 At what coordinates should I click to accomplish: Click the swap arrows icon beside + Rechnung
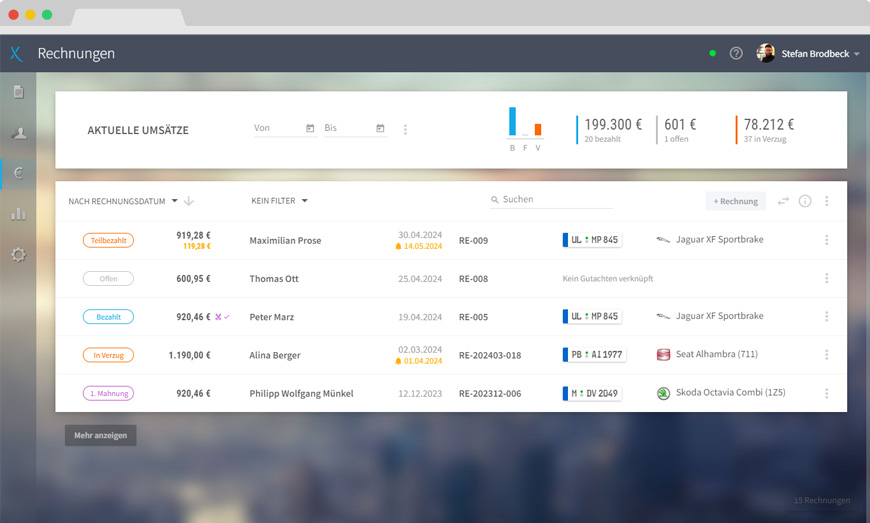(783, 201)
